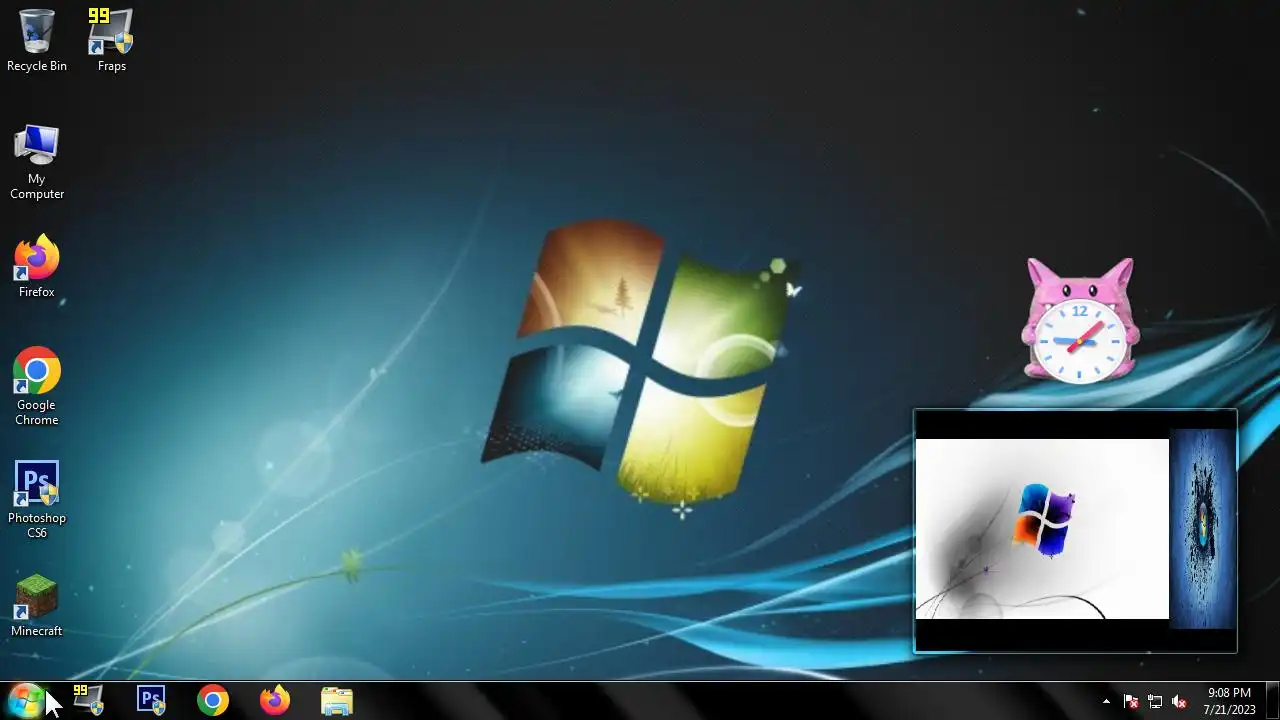The height and width of the screenshot is (720, 1280).
Task: Click the blue splash picture in slideshow gadget
Action: coord(1202,529)
